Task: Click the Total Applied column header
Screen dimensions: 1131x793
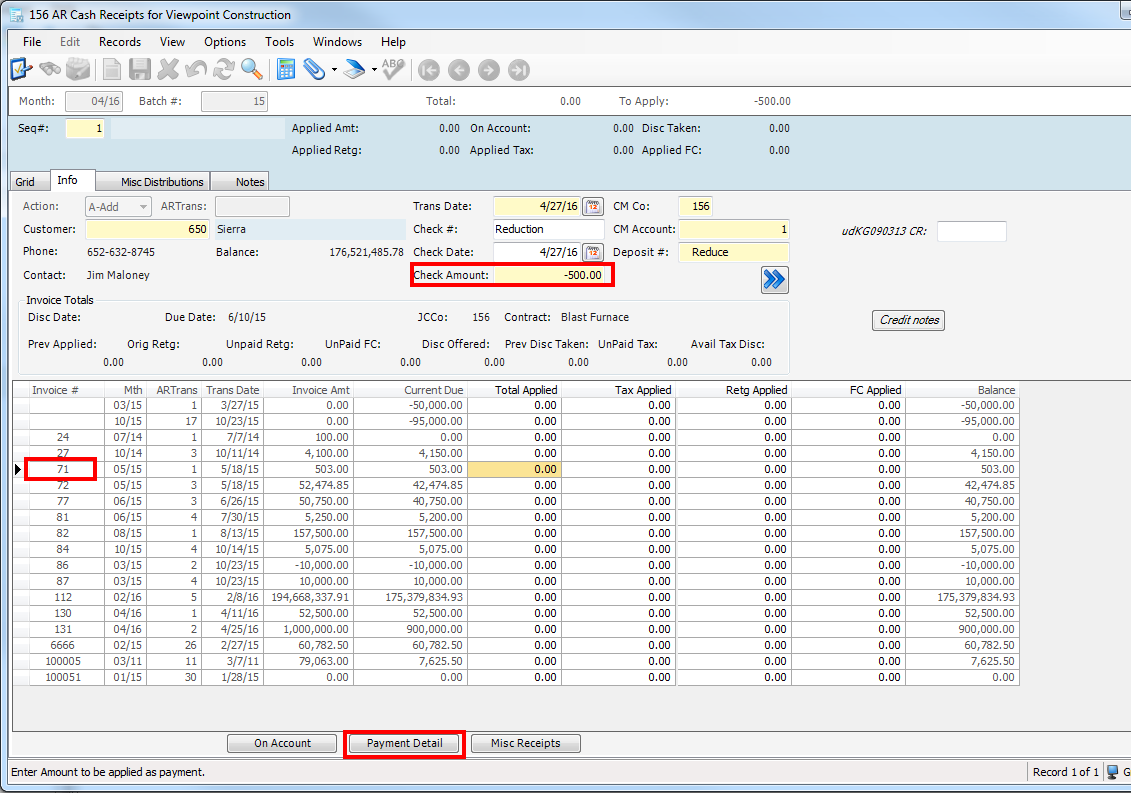Action: coord(514,390)
